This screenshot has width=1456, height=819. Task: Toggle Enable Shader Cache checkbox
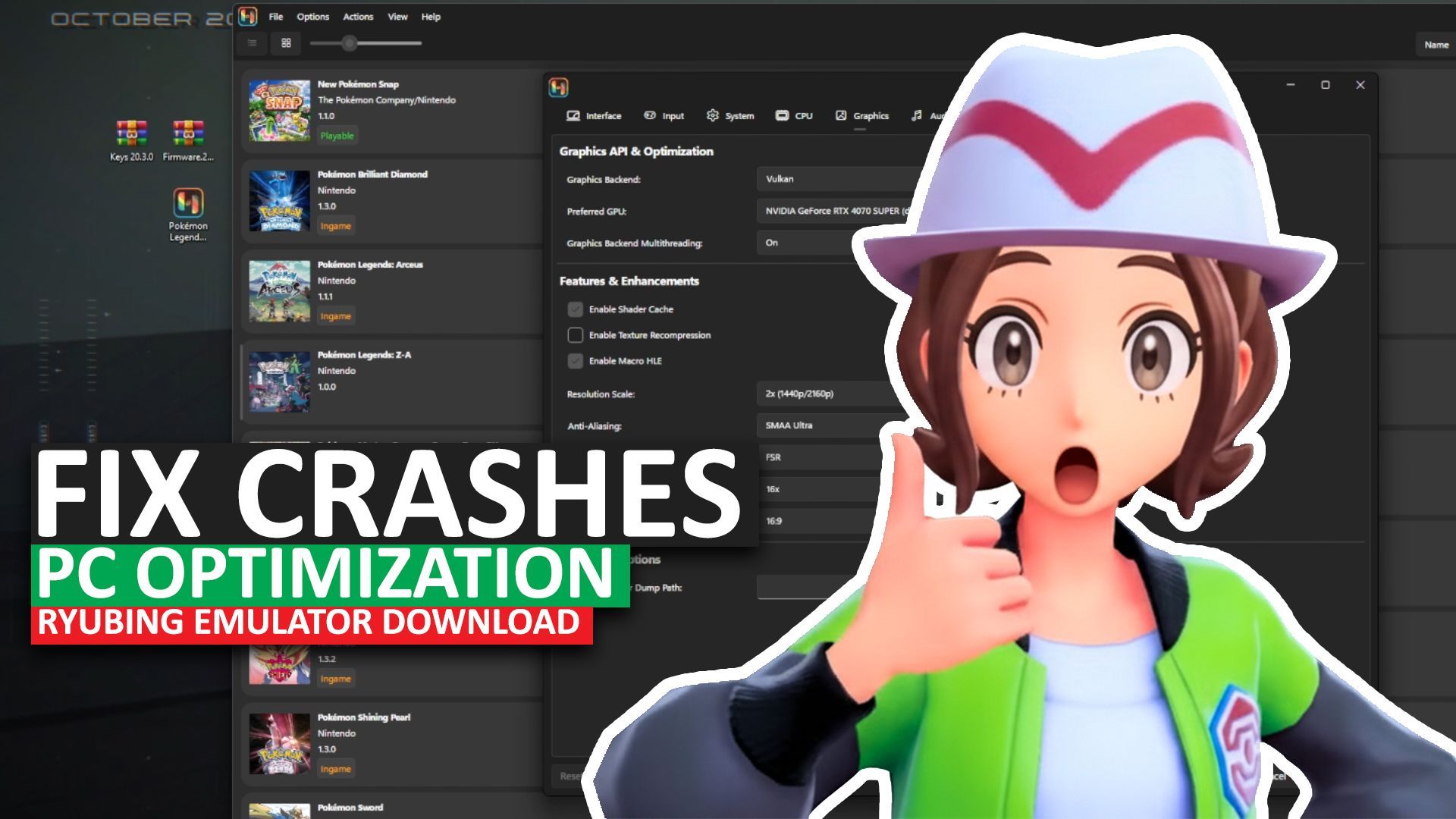coord(575,309)
